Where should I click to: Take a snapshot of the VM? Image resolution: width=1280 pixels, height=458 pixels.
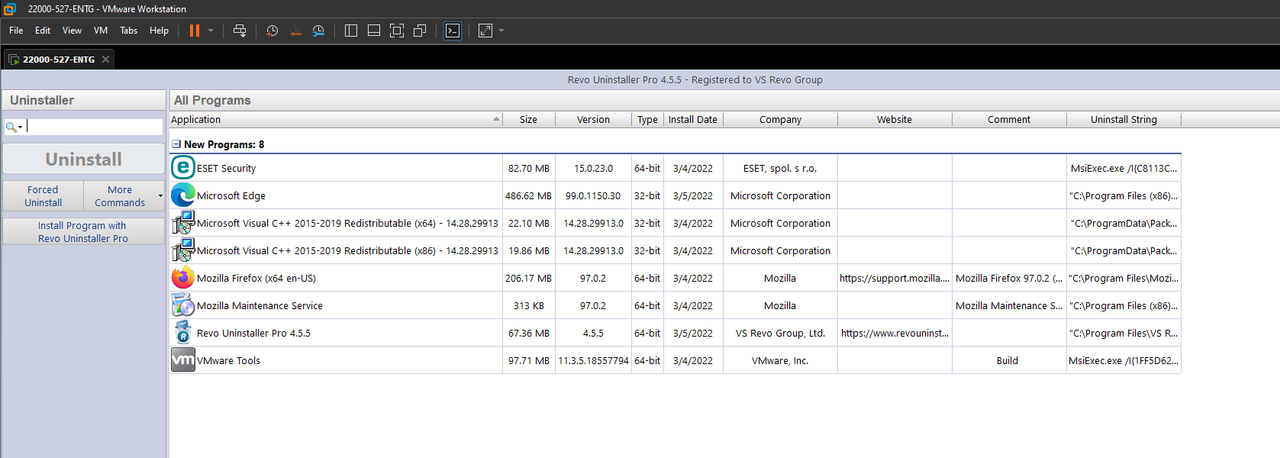[x=273, y=30]
